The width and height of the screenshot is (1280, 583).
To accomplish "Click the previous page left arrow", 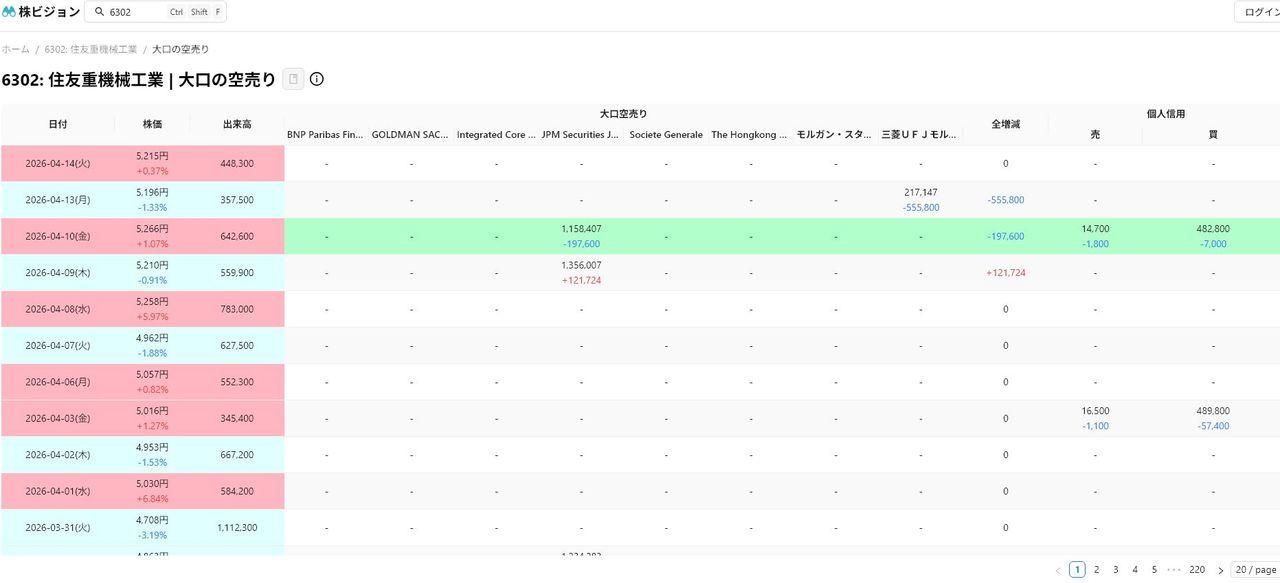I will (1058, 570).
